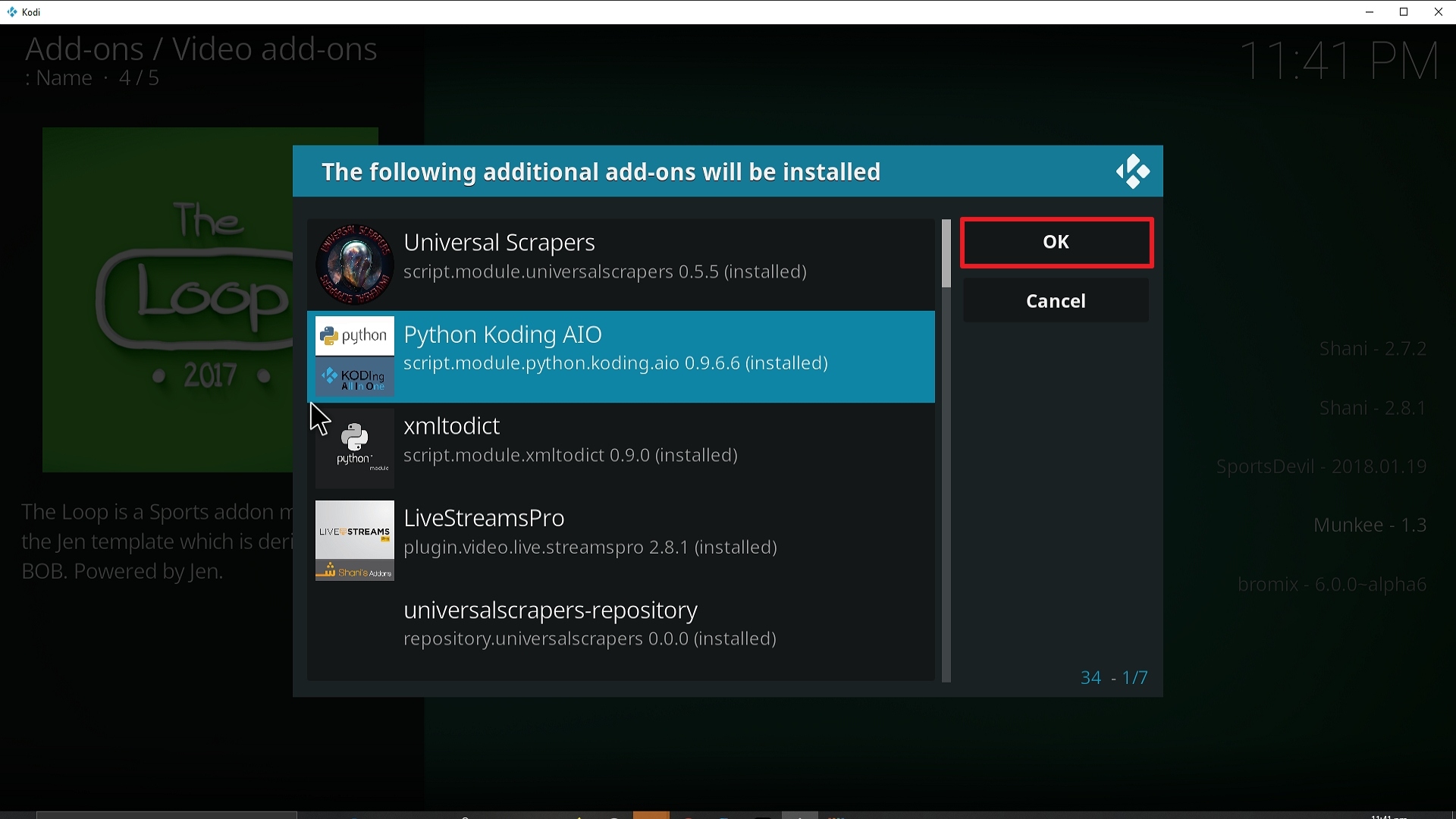Click the Munkee - 1.3 entry
Viewport: 1456px width, 819px height.
click(1370, 526)
